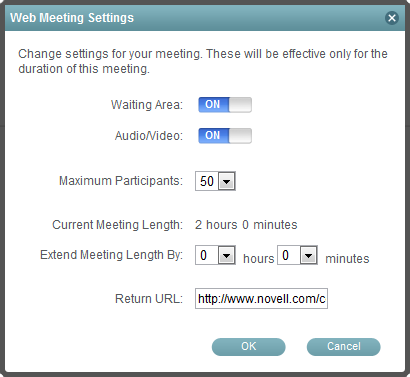Viewport: 410px width, 377px height.
Task: Open the Maximum Participants dropdown arrow
Action: click(x=227, y=181)
